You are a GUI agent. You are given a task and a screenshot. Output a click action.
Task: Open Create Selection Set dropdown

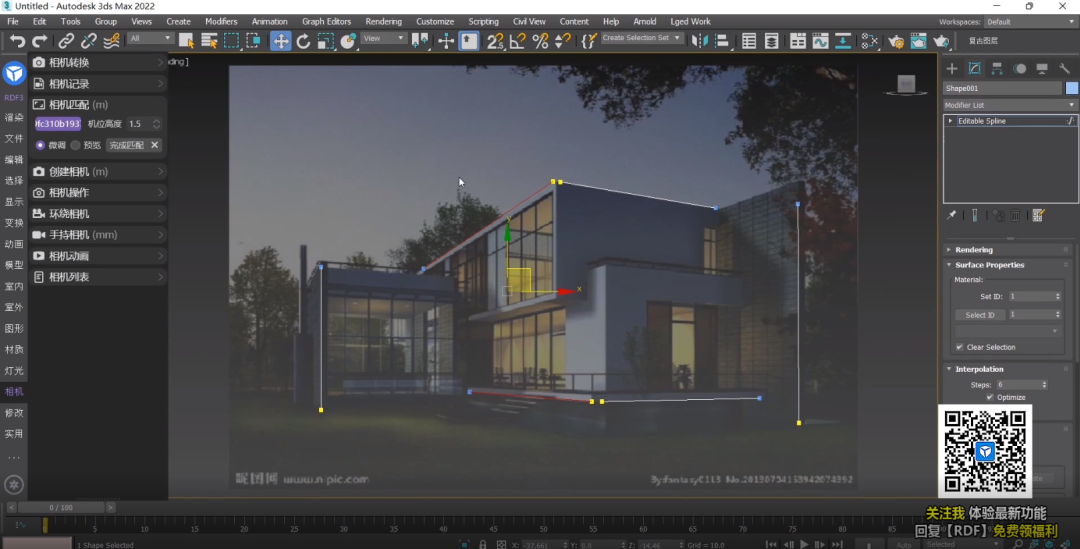[642, 38]
